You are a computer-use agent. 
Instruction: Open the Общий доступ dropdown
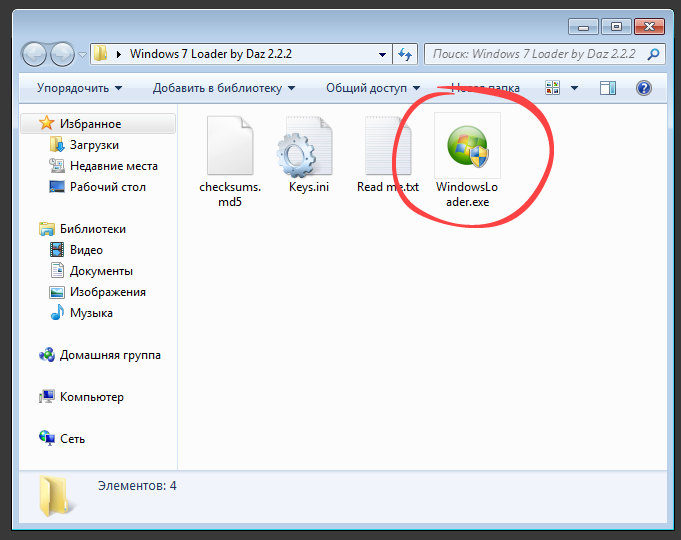coord(372,88)
